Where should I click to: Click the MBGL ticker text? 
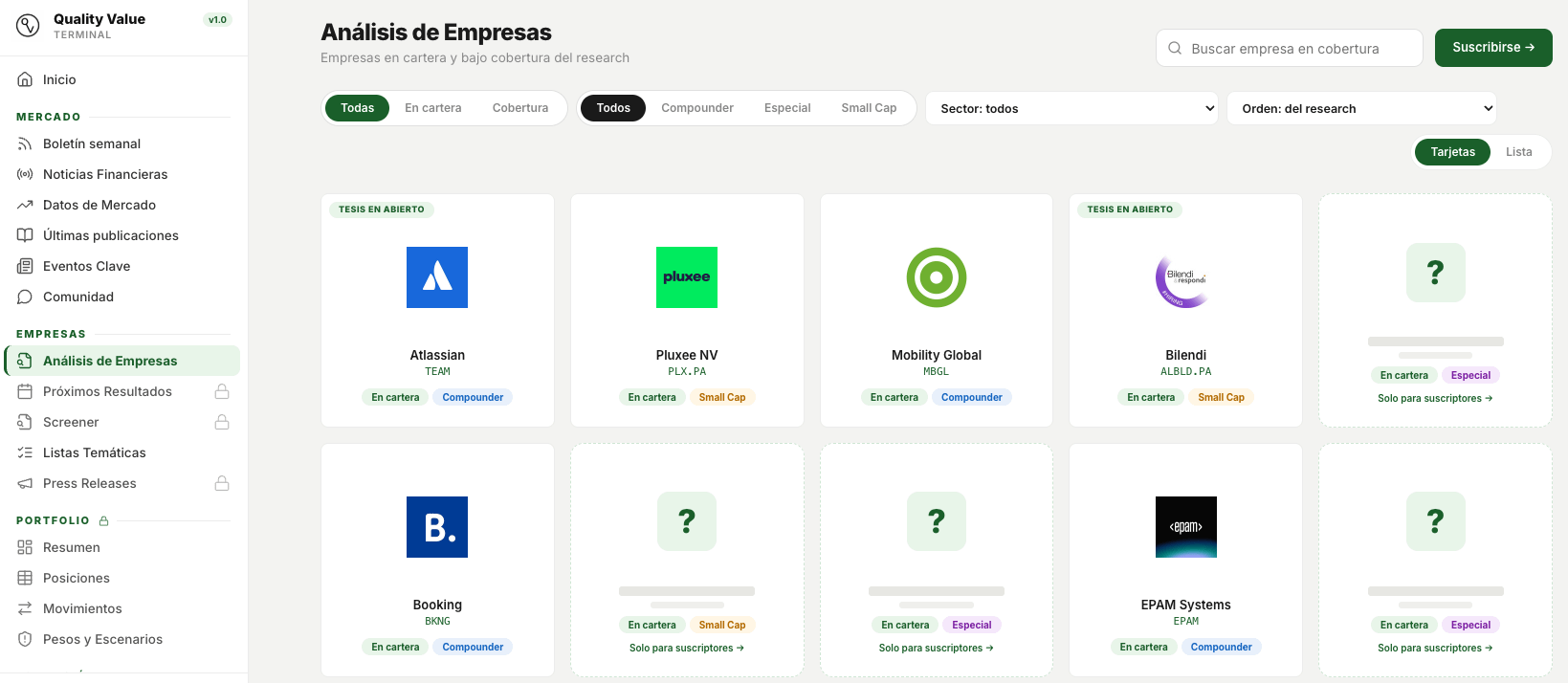click(937, 371)
